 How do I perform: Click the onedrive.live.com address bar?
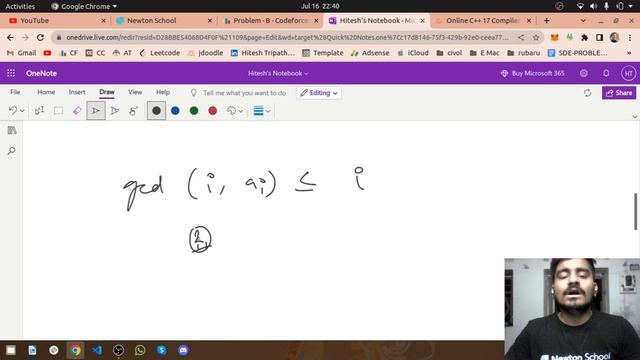[x=287, y=38]
